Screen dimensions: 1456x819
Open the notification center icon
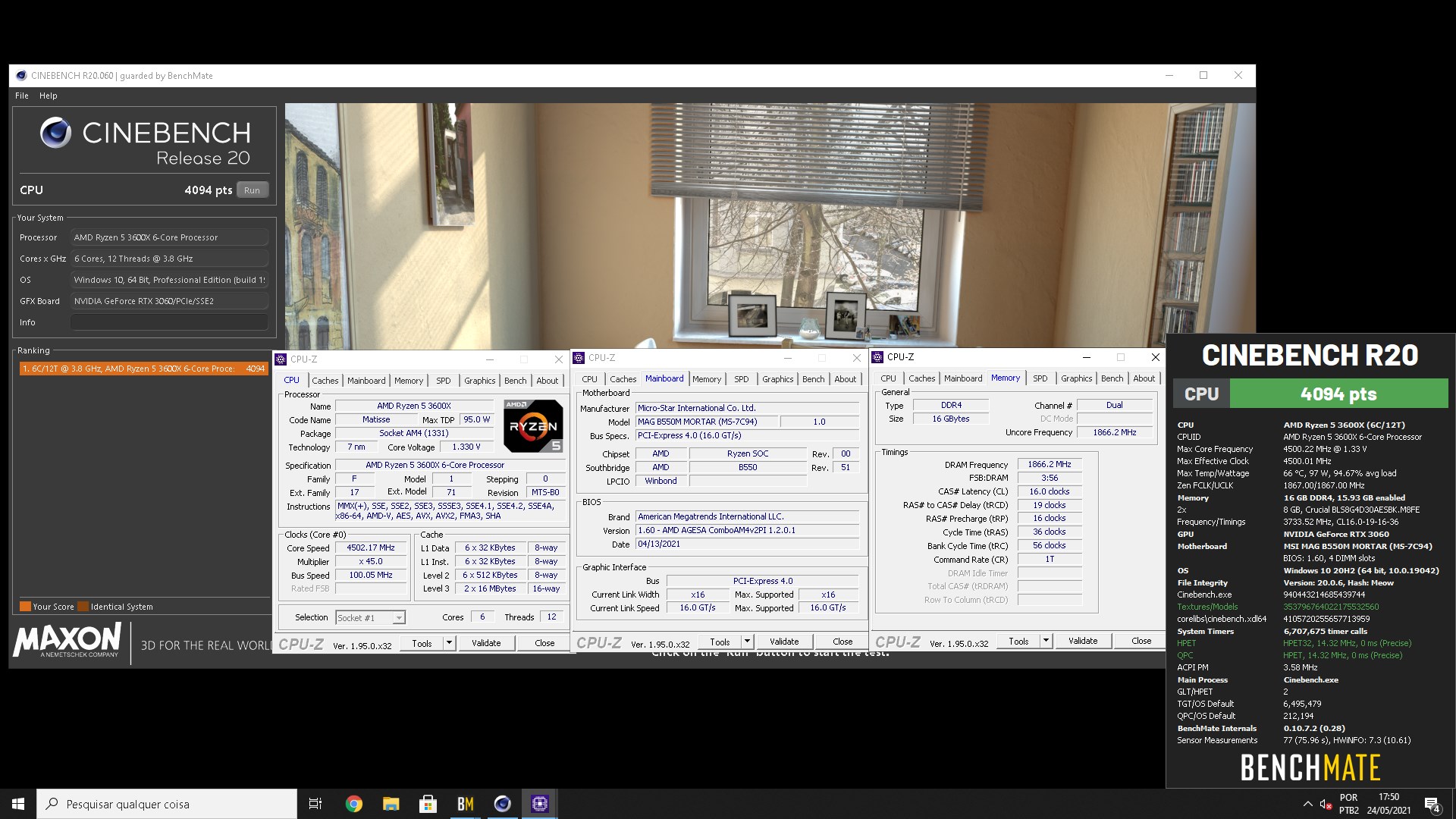coord(1432,805)
